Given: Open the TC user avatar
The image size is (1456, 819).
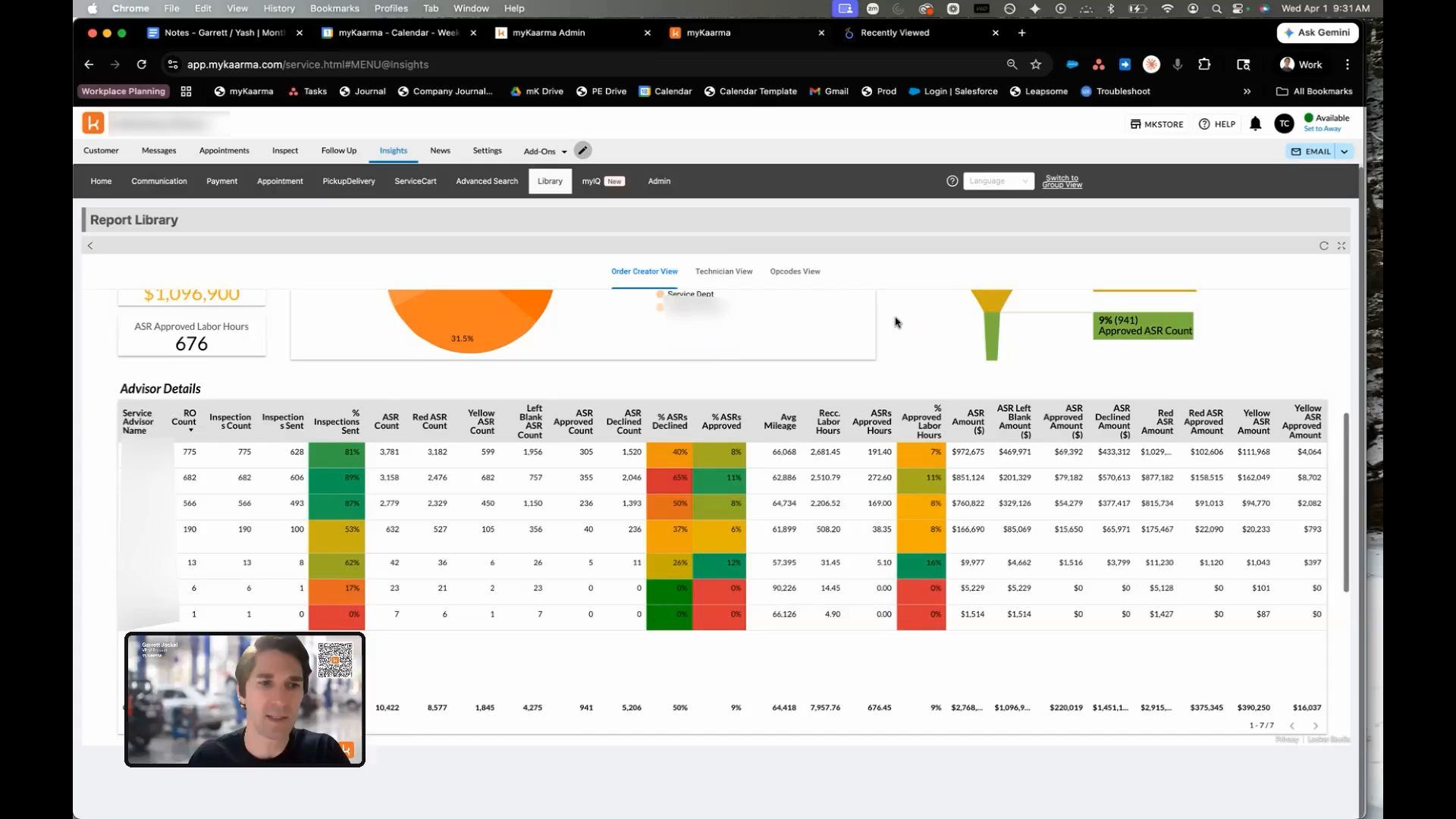Looking at the screenshot, I should pos(1284,124).
